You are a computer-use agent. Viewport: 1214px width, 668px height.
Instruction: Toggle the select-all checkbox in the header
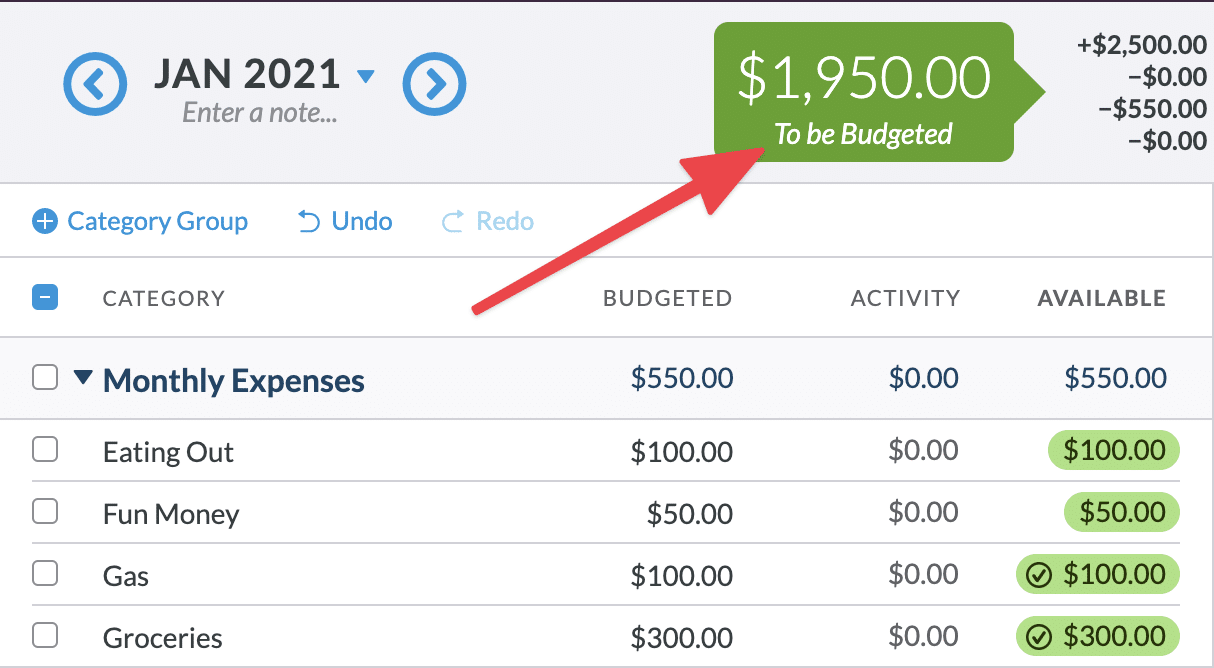coord(45,297)
